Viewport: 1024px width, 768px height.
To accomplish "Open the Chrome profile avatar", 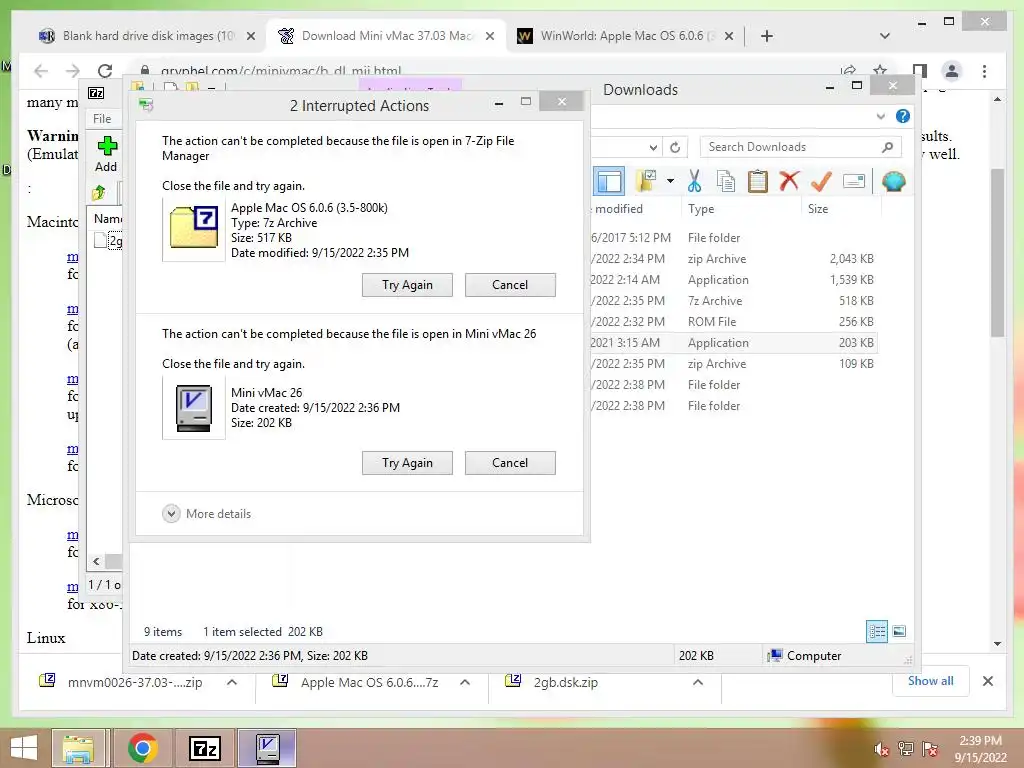I will pos(952,71).
